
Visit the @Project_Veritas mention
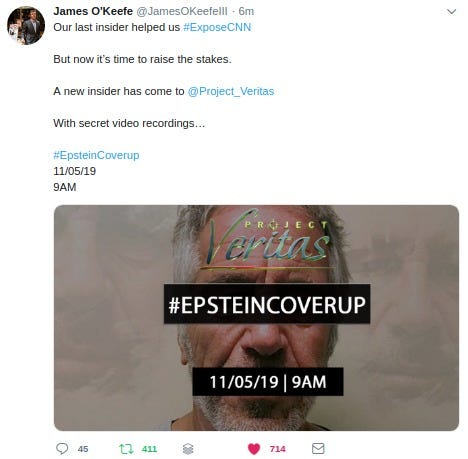231,91
